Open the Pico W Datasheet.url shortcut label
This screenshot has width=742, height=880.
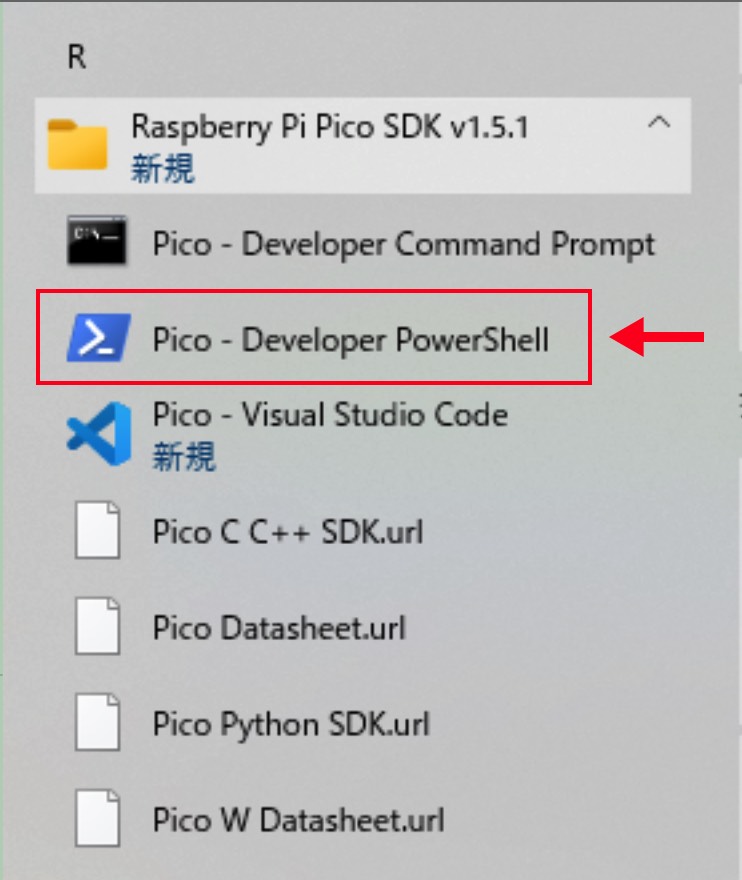click(x=298, y=820)
